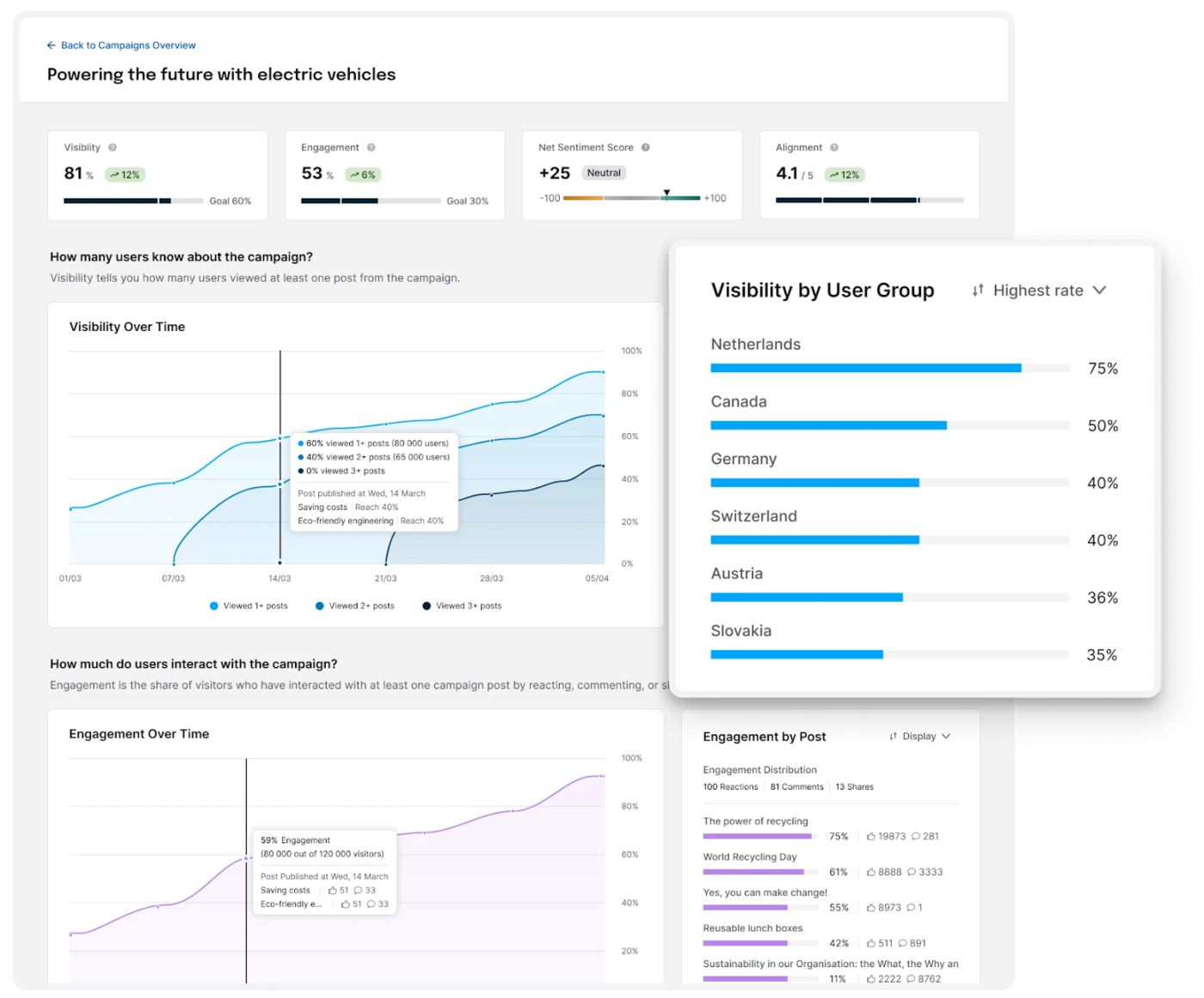Click the comments icon showing 281
Viewport: 1204px width, 998px height.
click(x=916, y=836)
